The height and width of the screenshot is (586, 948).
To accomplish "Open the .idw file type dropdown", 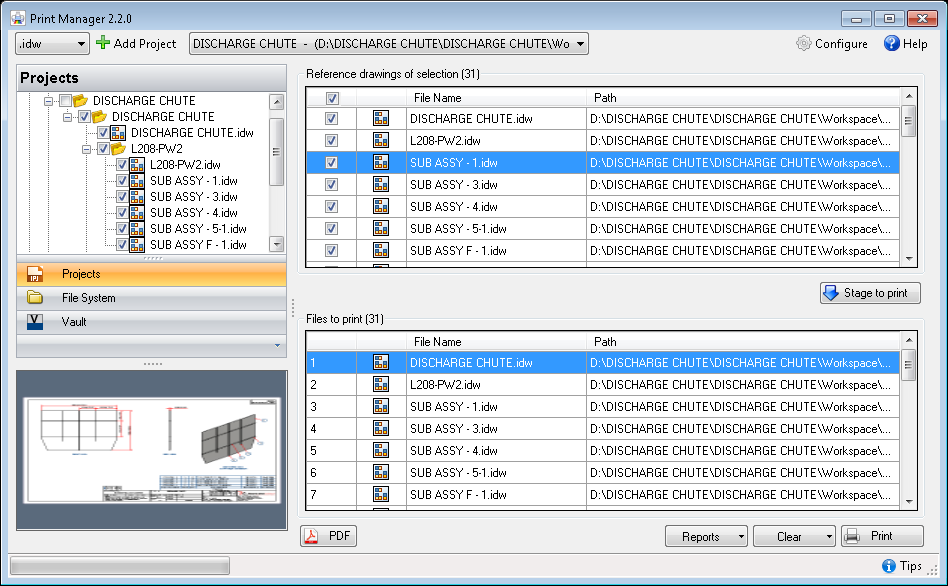I will 81,44.
